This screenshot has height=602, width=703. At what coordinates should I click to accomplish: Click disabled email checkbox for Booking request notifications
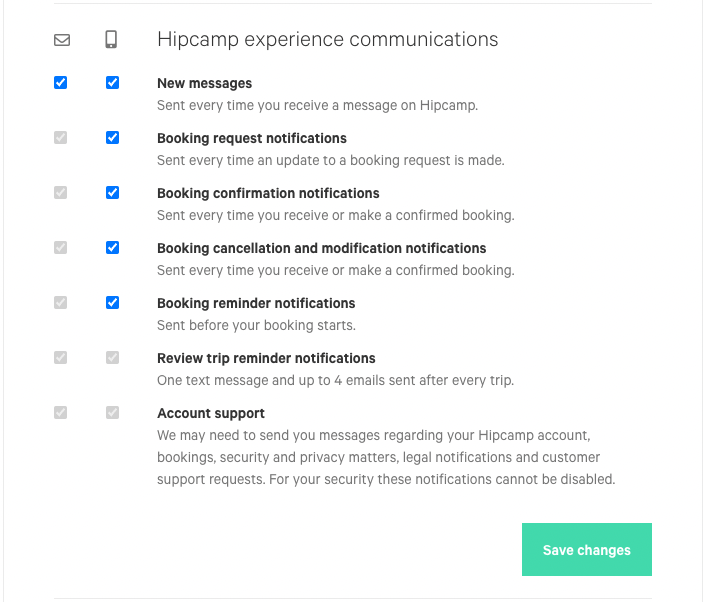tap(61, 138)
